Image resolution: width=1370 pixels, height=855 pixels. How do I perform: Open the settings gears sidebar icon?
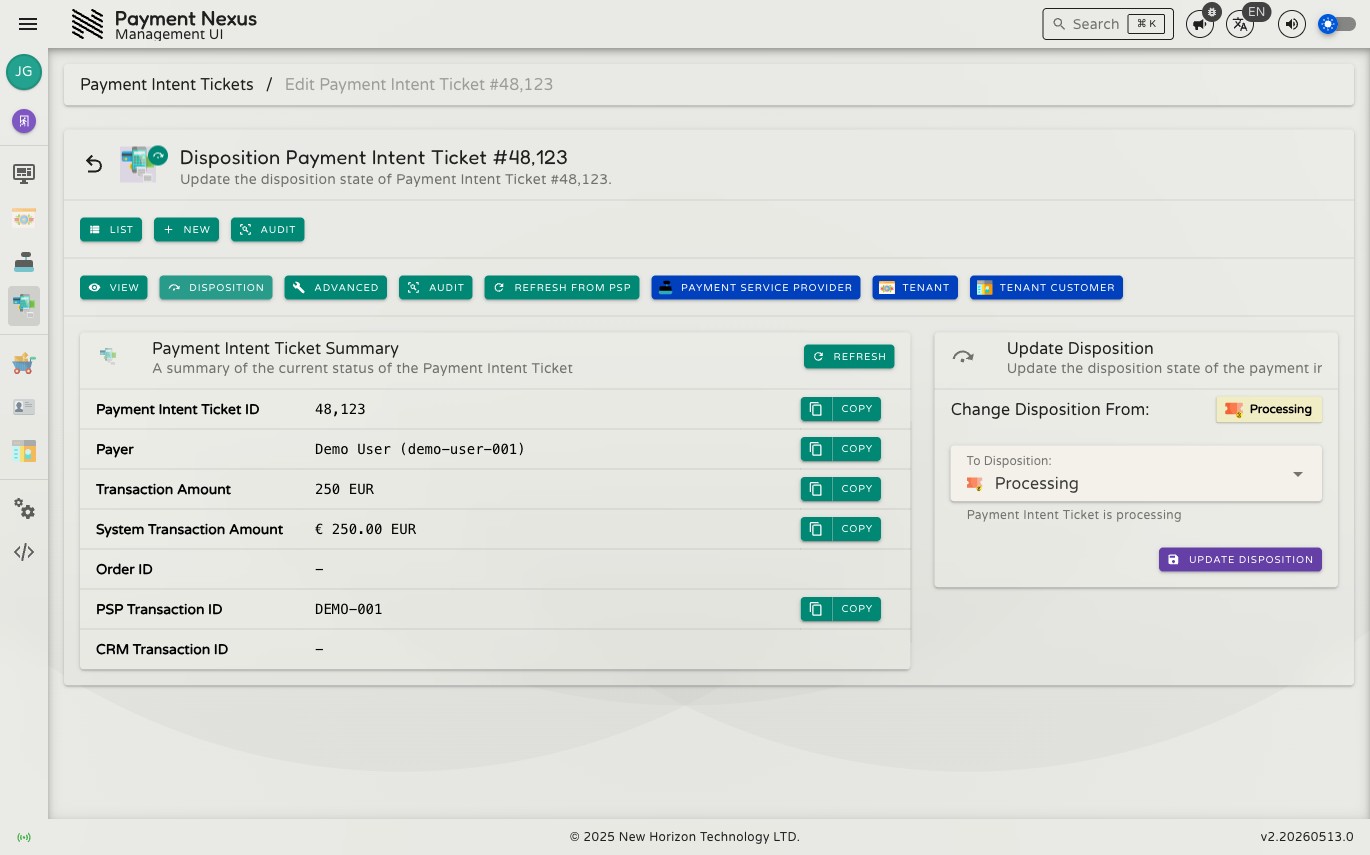[24, 509]
